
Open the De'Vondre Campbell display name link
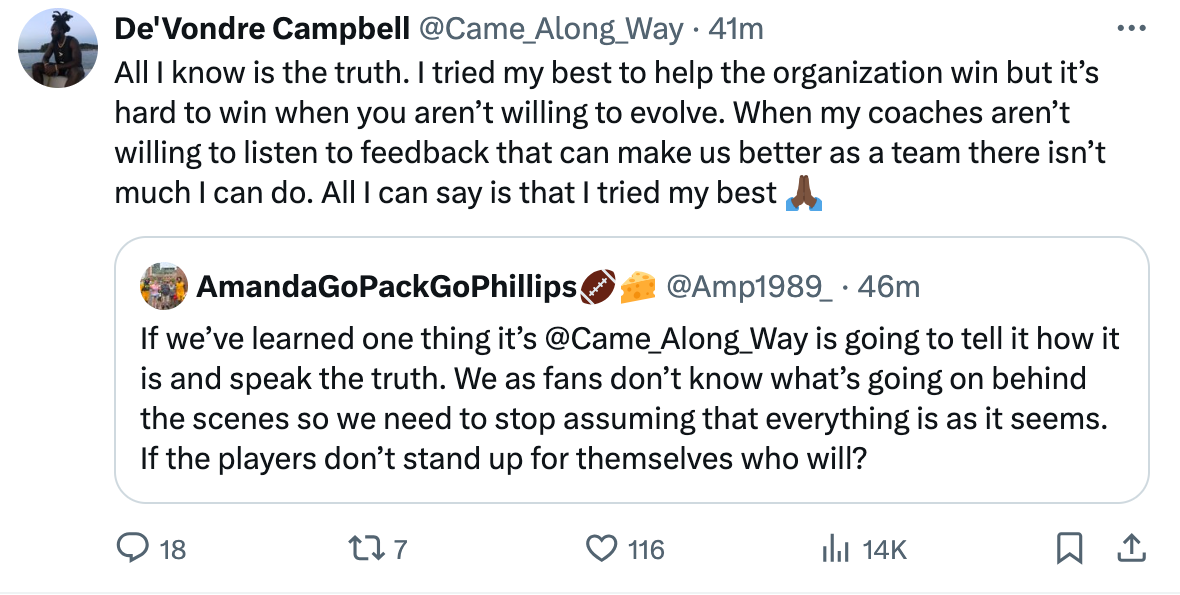tap(261, 30)
